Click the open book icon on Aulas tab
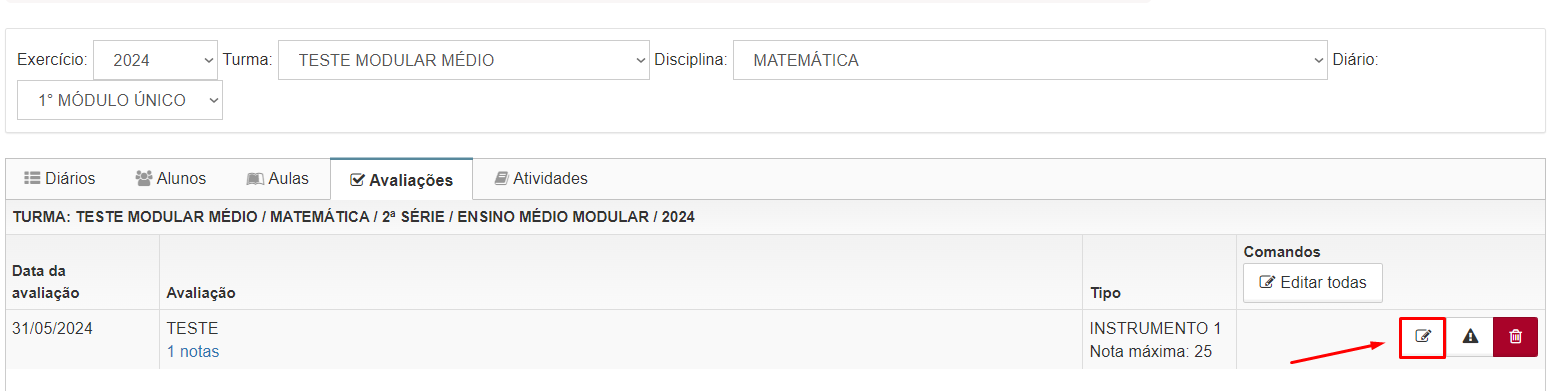Screen dimensions: 1559x391 (x=255, y=179)
